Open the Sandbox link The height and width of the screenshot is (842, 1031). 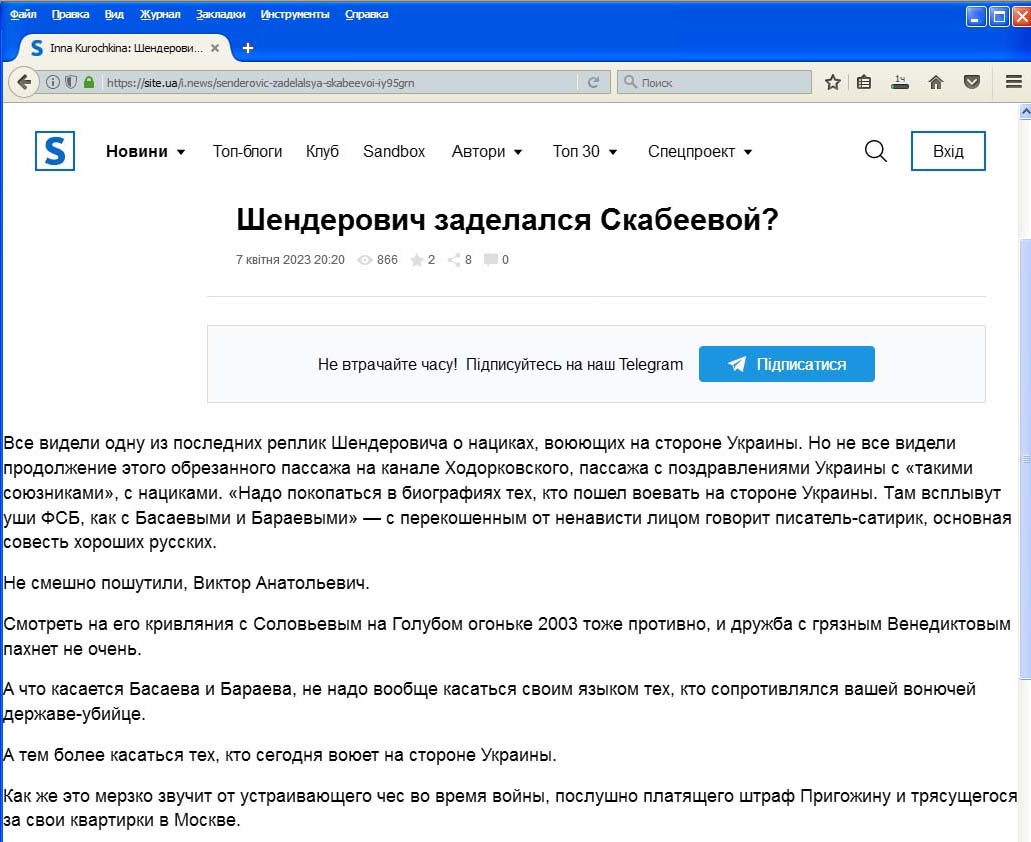394,152
